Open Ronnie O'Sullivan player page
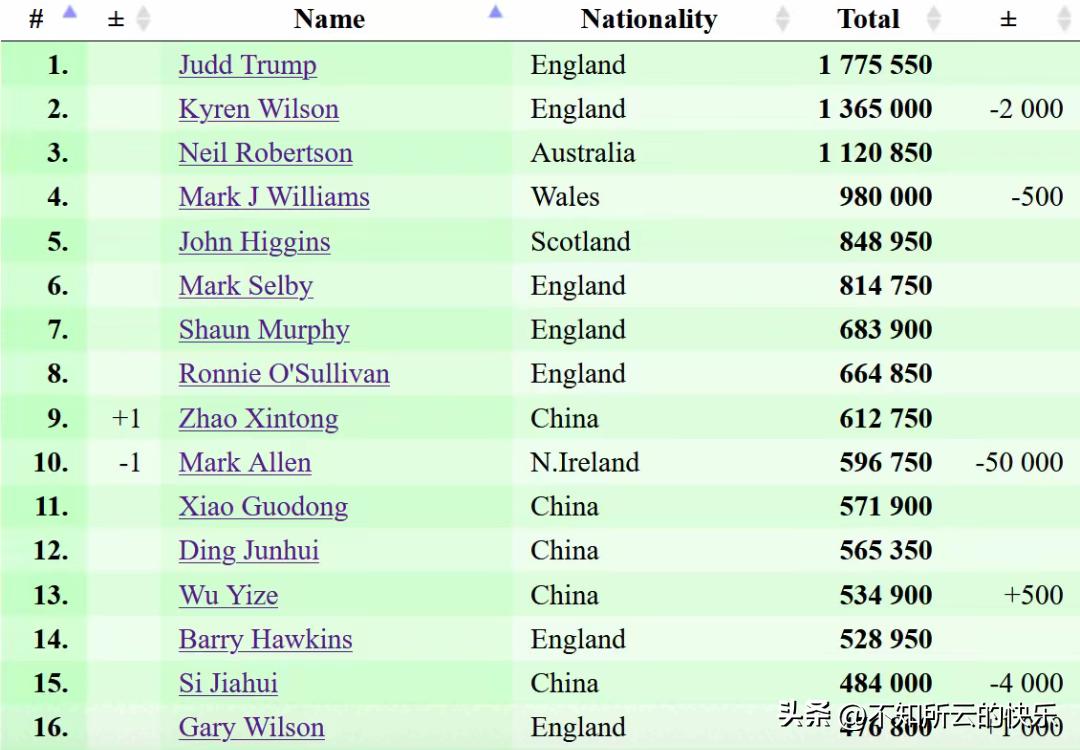The image size is (1080, 750). pos(284,374)
